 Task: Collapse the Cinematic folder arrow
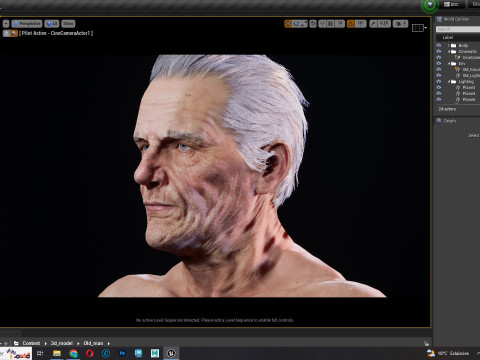(x=449, y=51)
